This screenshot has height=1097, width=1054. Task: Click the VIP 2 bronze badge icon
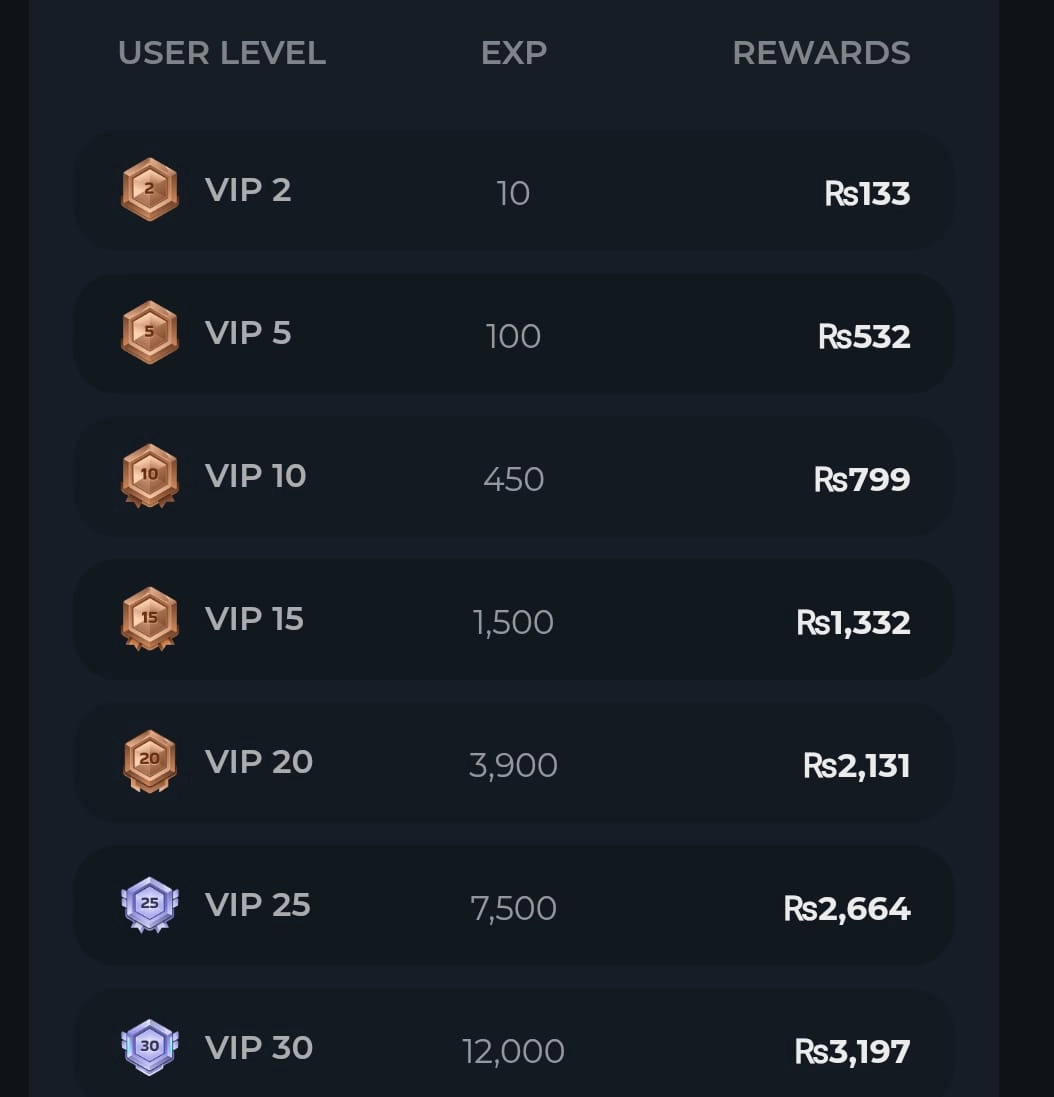point(150,189)
